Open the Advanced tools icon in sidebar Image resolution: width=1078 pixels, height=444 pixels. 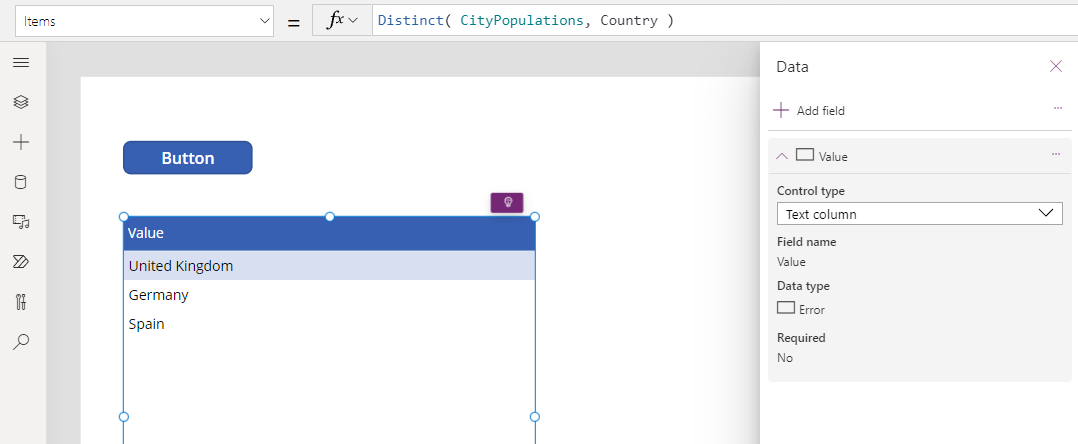coord(21,301)
